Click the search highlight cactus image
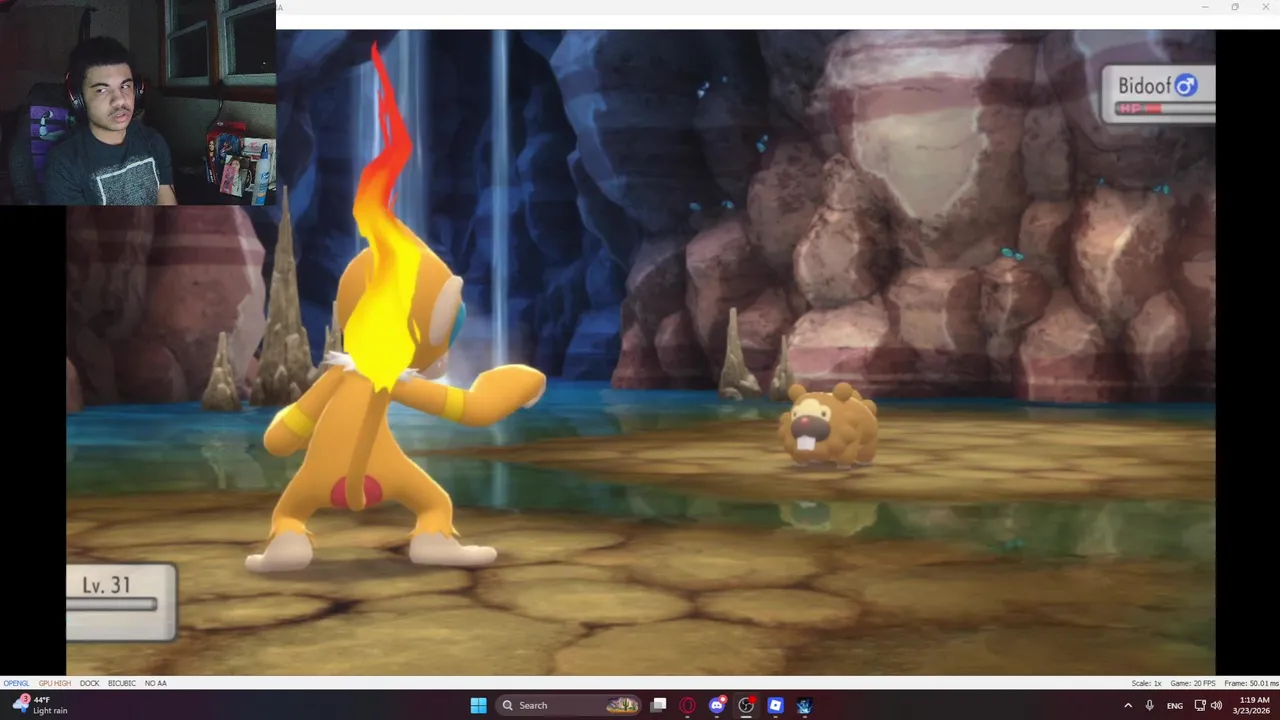Viewport: 1280px width, 720px height. click(622, 705)
